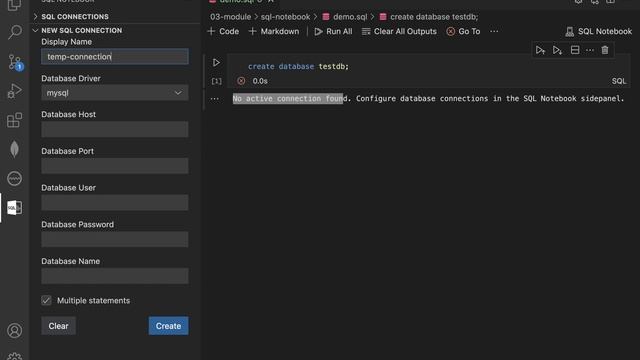This screenshot has width=640, height=360.
Task: Open the sql-notebook breadcrumb
Action: 285,17
